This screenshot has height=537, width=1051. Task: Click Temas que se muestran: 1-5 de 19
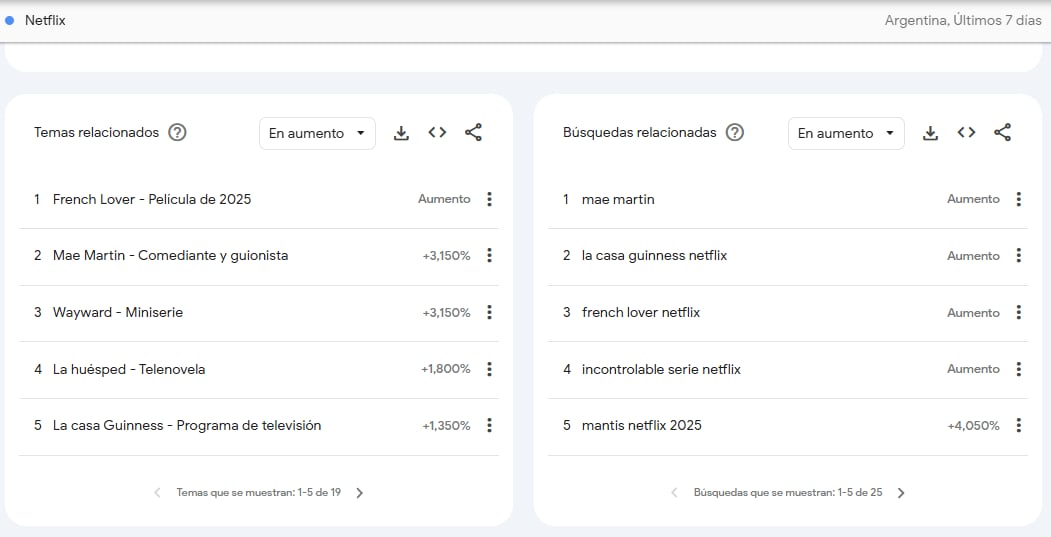(259, 493)
